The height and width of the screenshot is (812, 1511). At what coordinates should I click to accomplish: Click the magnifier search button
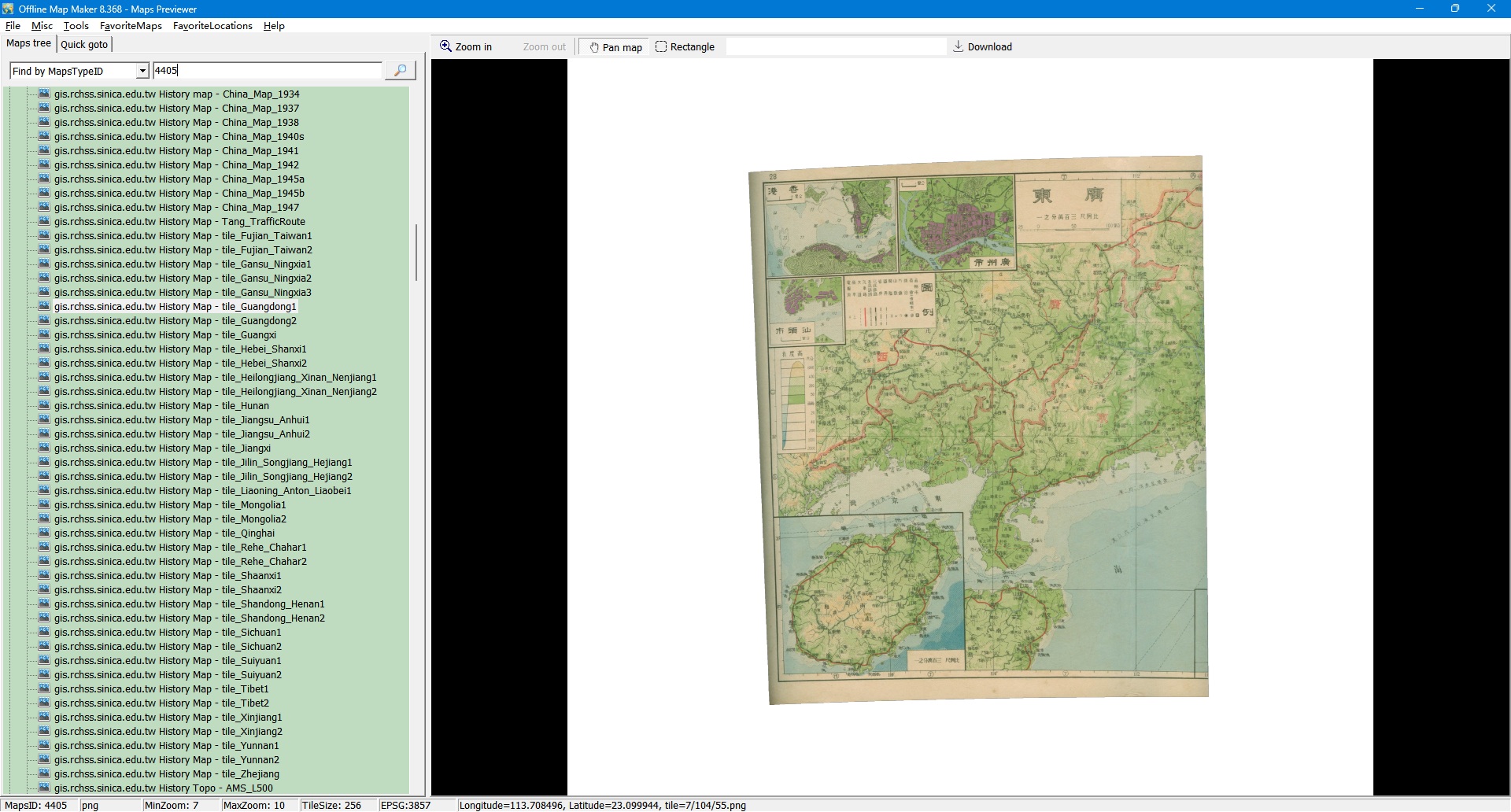coord(400,71)
